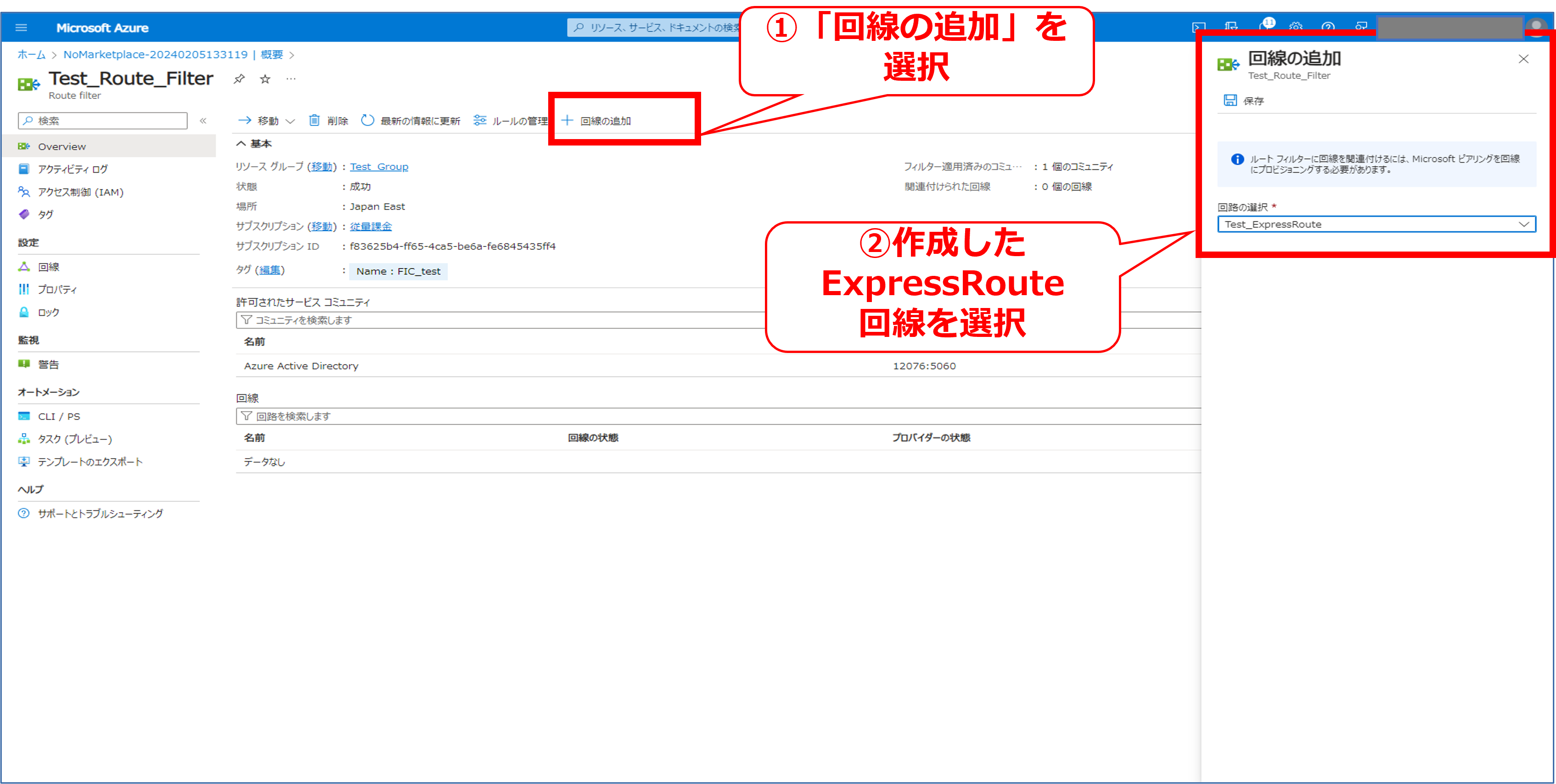Select 回線 under 設定 in sidebar

coord(48,267)
